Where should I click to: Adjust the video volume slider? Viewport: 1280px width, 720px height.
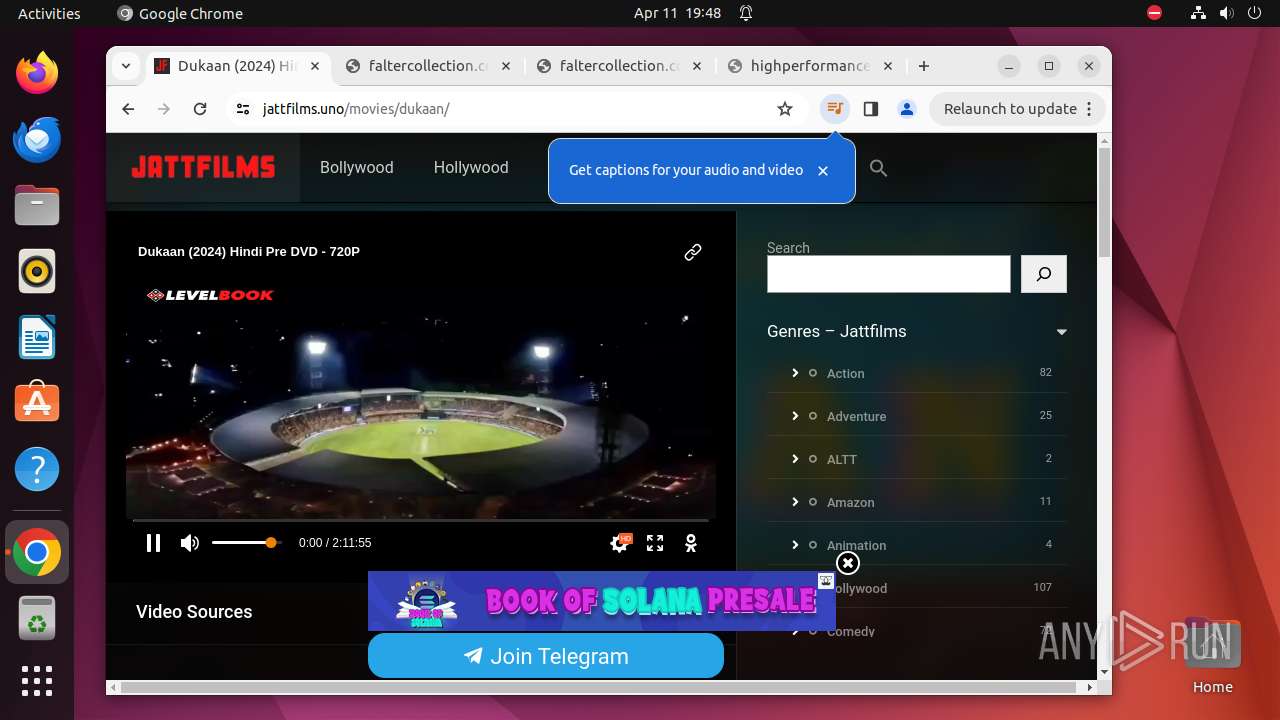246,543
